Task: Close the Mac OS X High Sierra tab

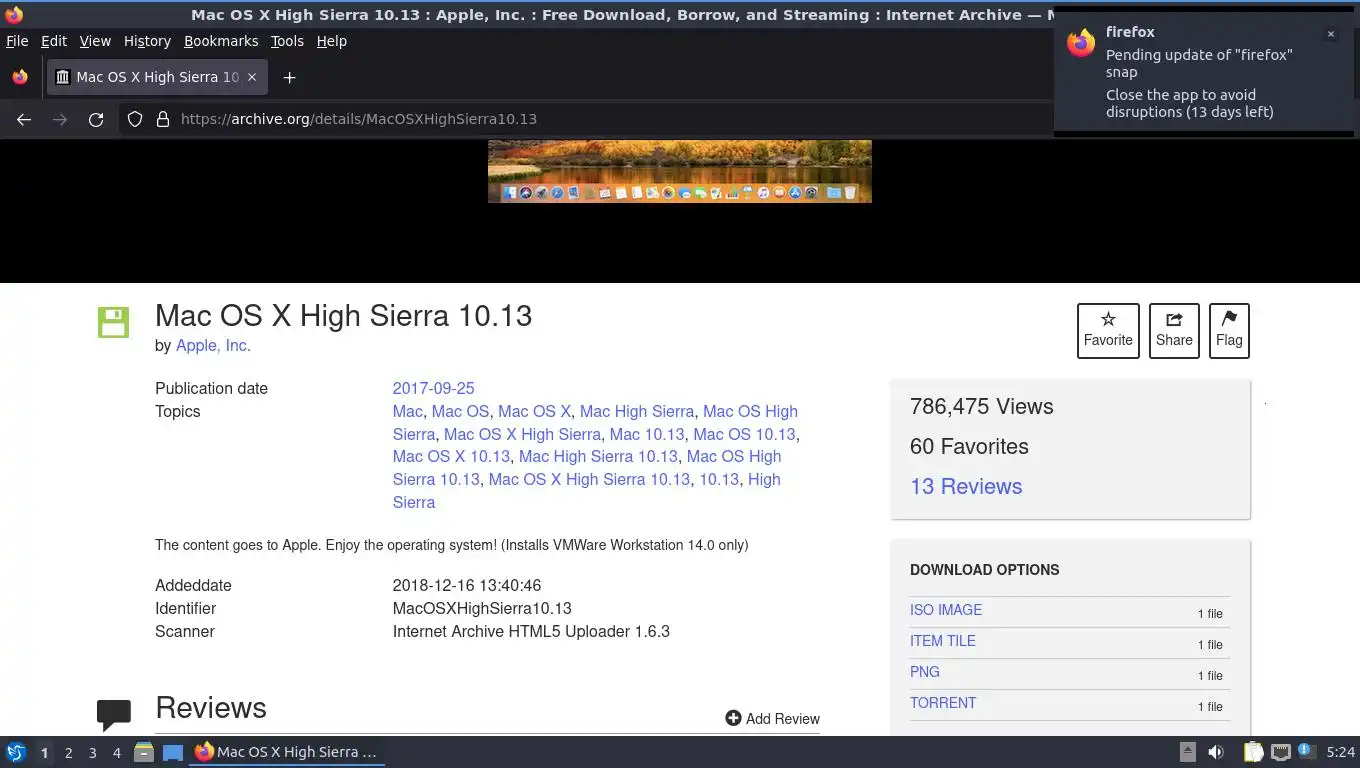Action: click(x=252, y=77)
